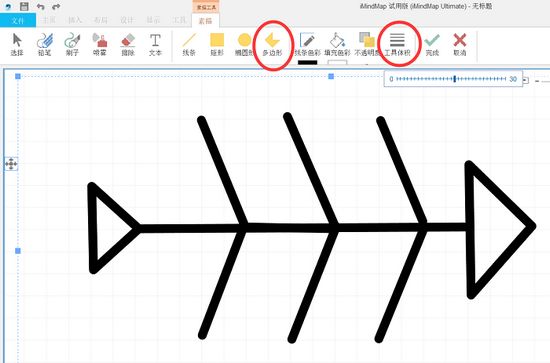Click the left-middle blue selection handle
The image size is (550, 363).
pyautogui.click(x=18, y=251)
